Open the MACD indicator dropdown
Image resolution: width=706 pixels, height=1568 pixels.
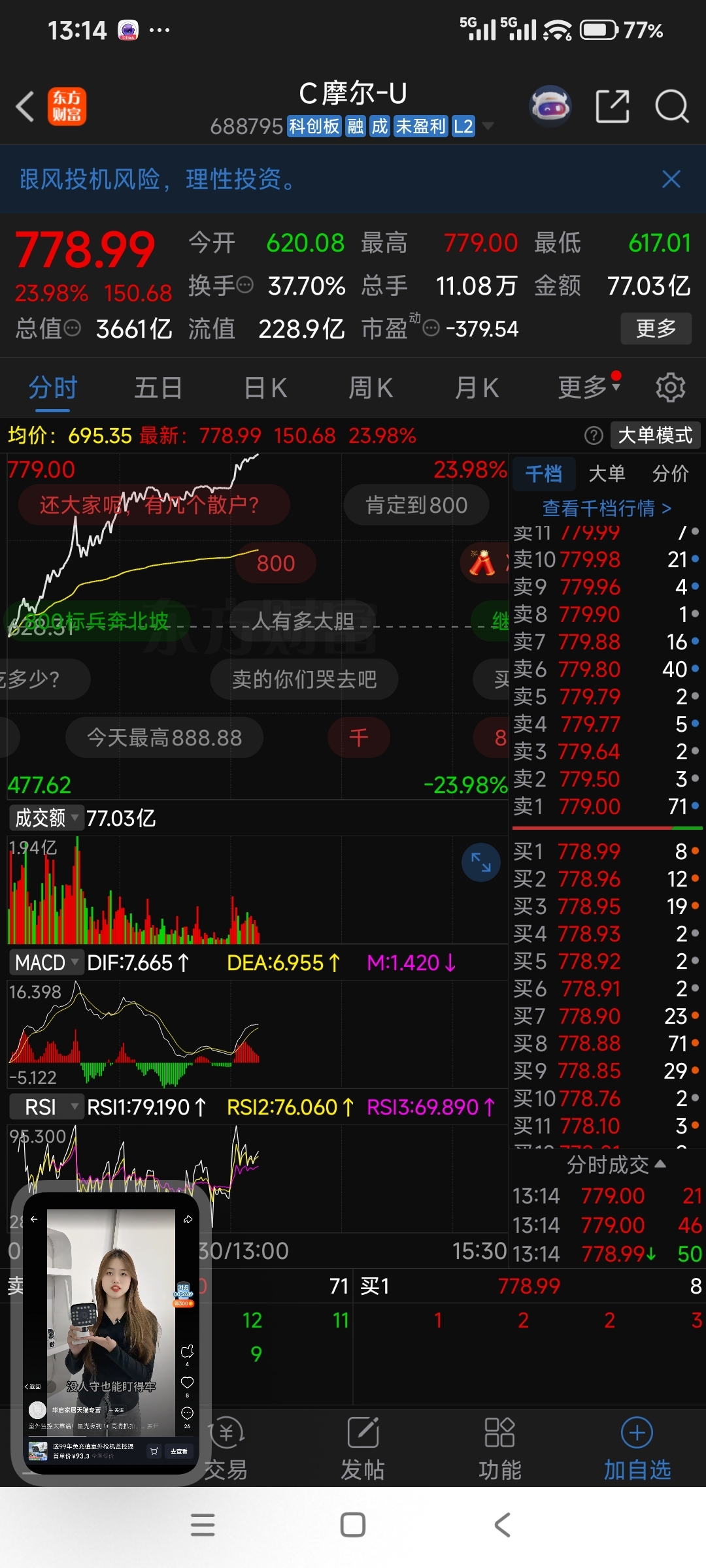[46, 962]
